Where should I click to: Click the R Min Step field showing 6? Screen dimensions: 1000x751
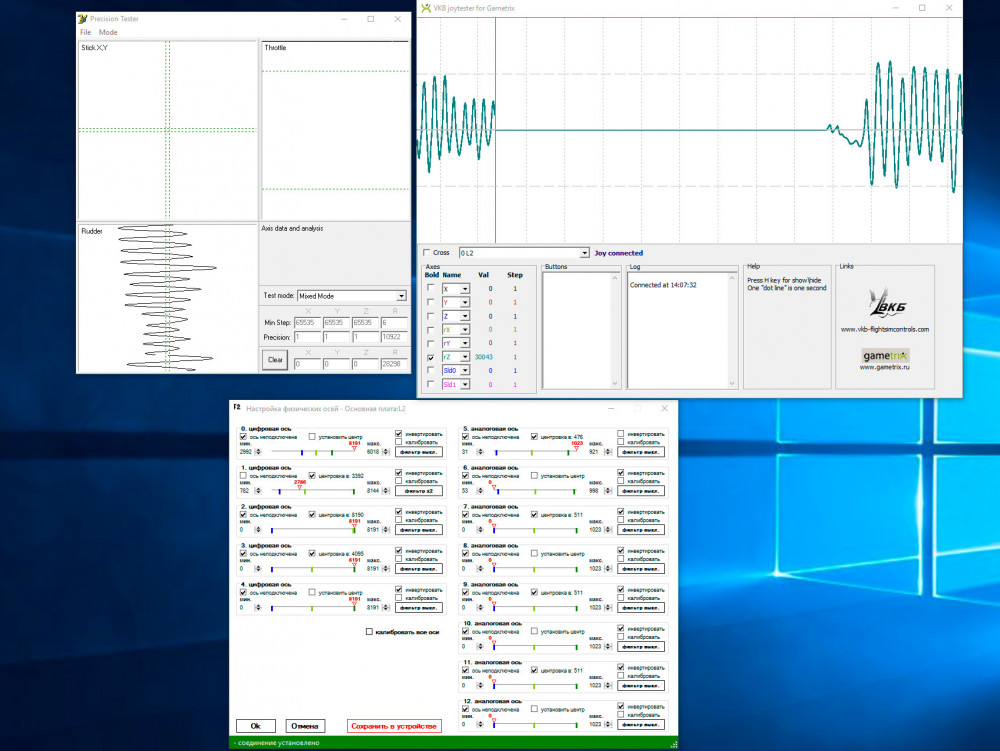tap(394, 322)
